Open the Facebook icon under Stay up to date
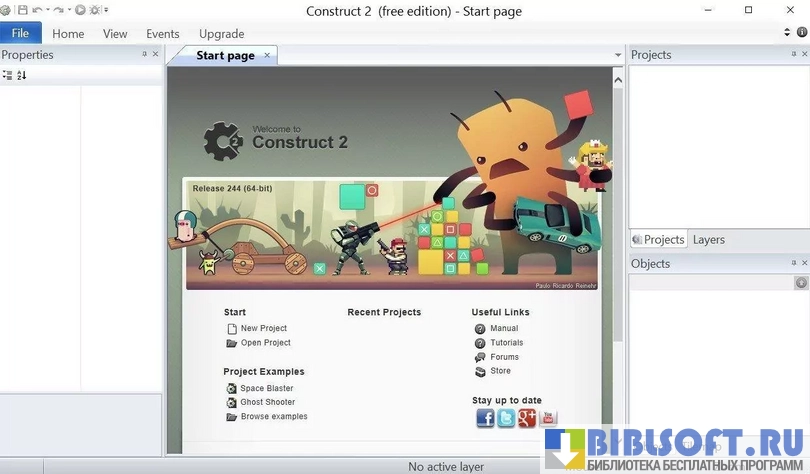Screen dimensions: 810x474 coord(485,418)
